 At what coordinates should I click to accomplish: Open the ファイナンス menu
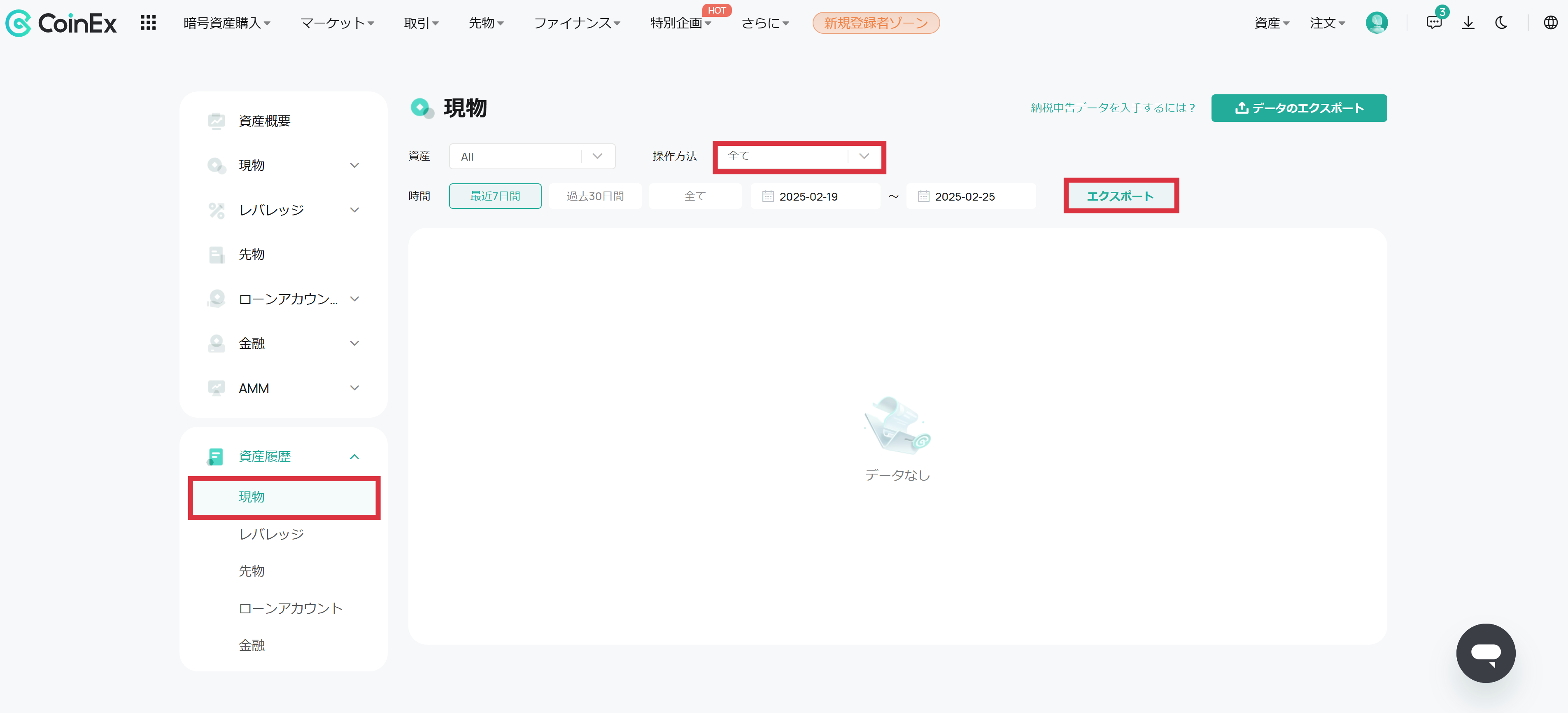pos(577,23)
